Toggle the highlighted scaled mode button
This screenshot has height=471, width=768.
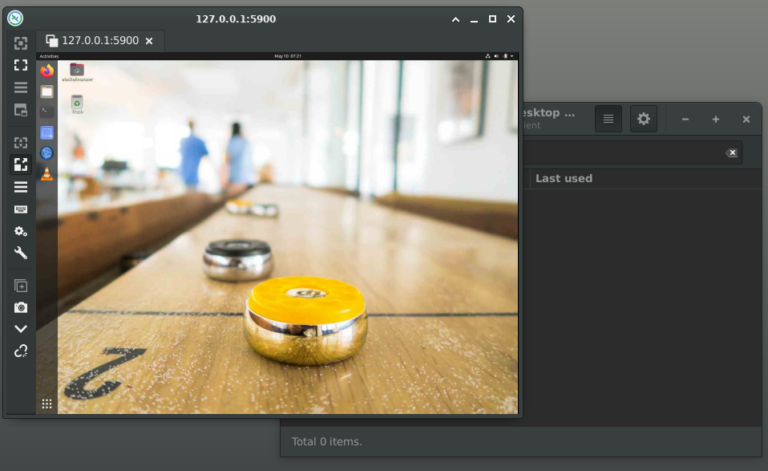pyautogui.click(x=20, y=165)
